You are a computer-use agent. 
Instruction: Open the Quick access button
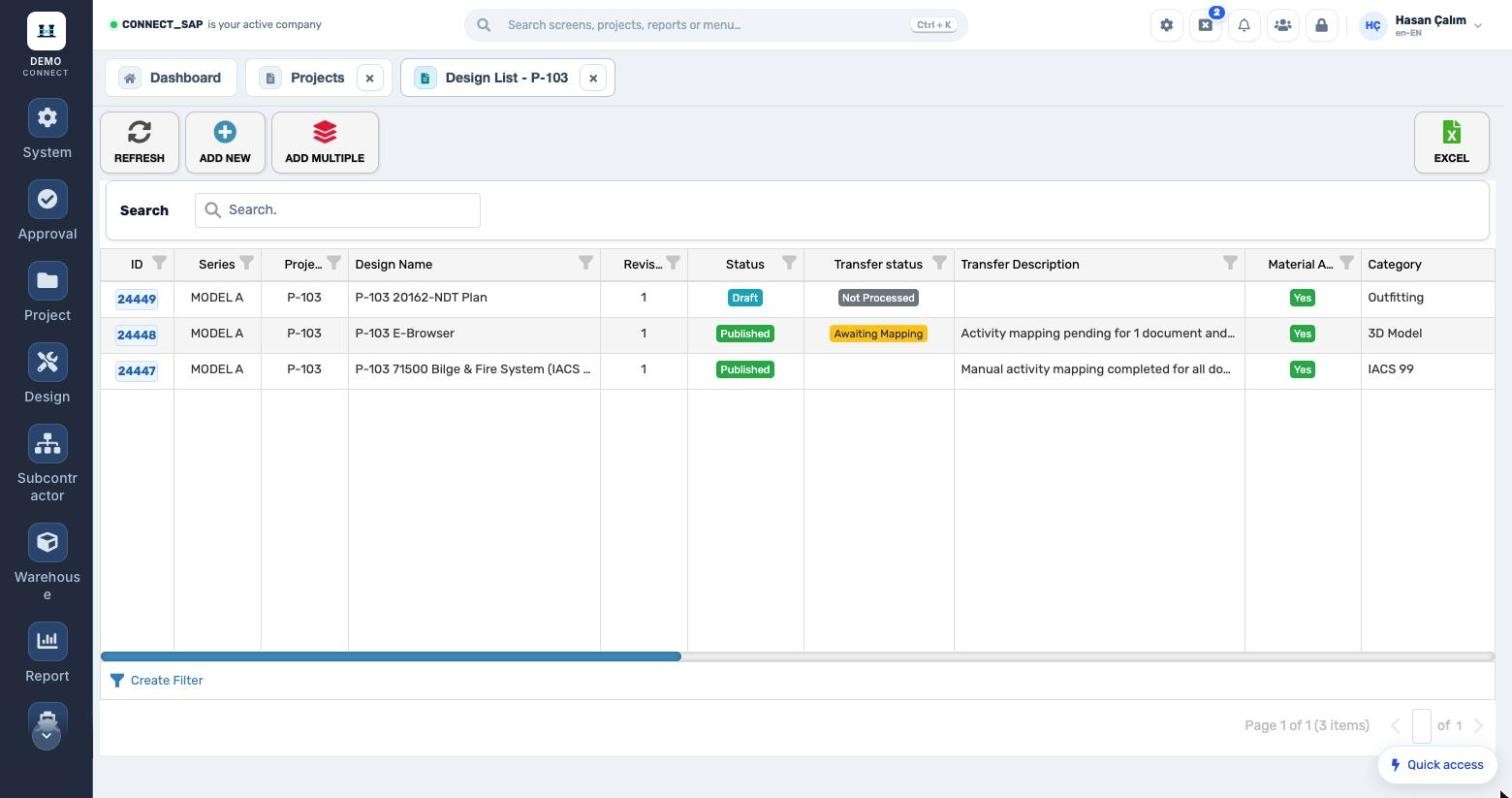(x=1437, y=765)
